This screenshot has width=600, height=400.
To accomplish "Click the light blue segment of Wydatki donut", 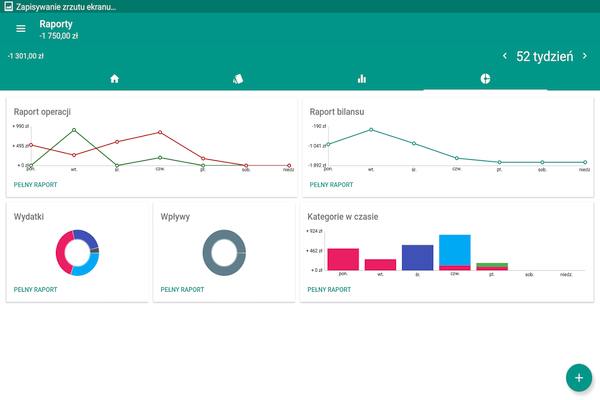I will (x=87, y=266).
